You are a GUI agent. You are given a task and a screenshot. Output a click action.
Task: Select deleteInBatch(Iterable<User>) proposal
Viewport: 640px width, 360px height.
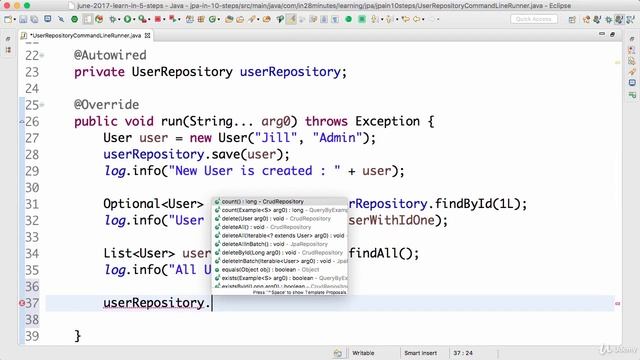(280, 261)
